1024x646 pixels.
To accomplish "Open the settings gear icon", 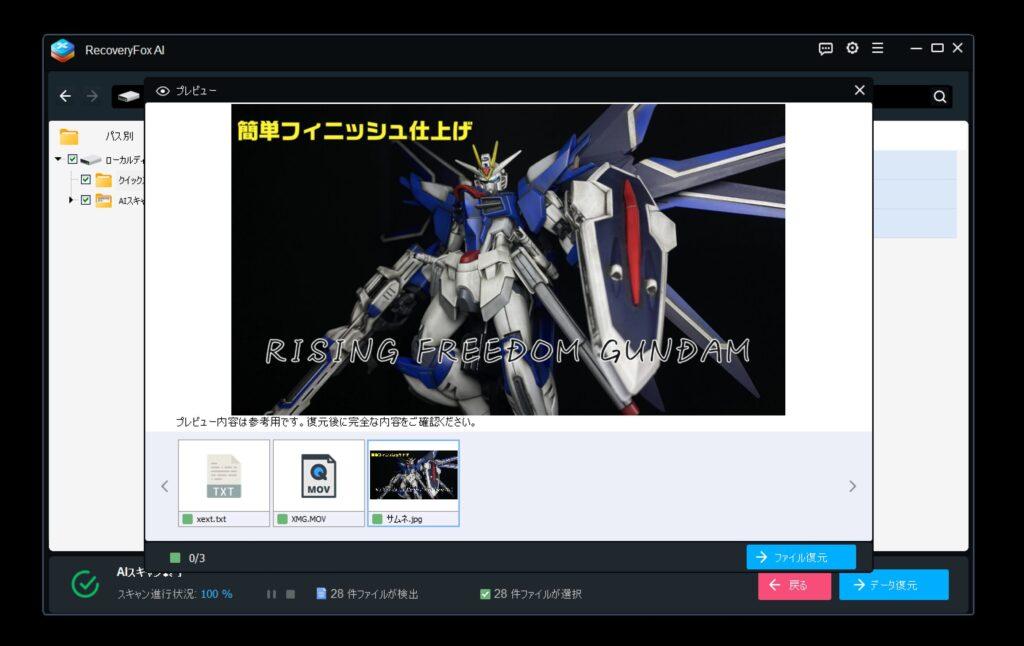I will click(852, 48).
